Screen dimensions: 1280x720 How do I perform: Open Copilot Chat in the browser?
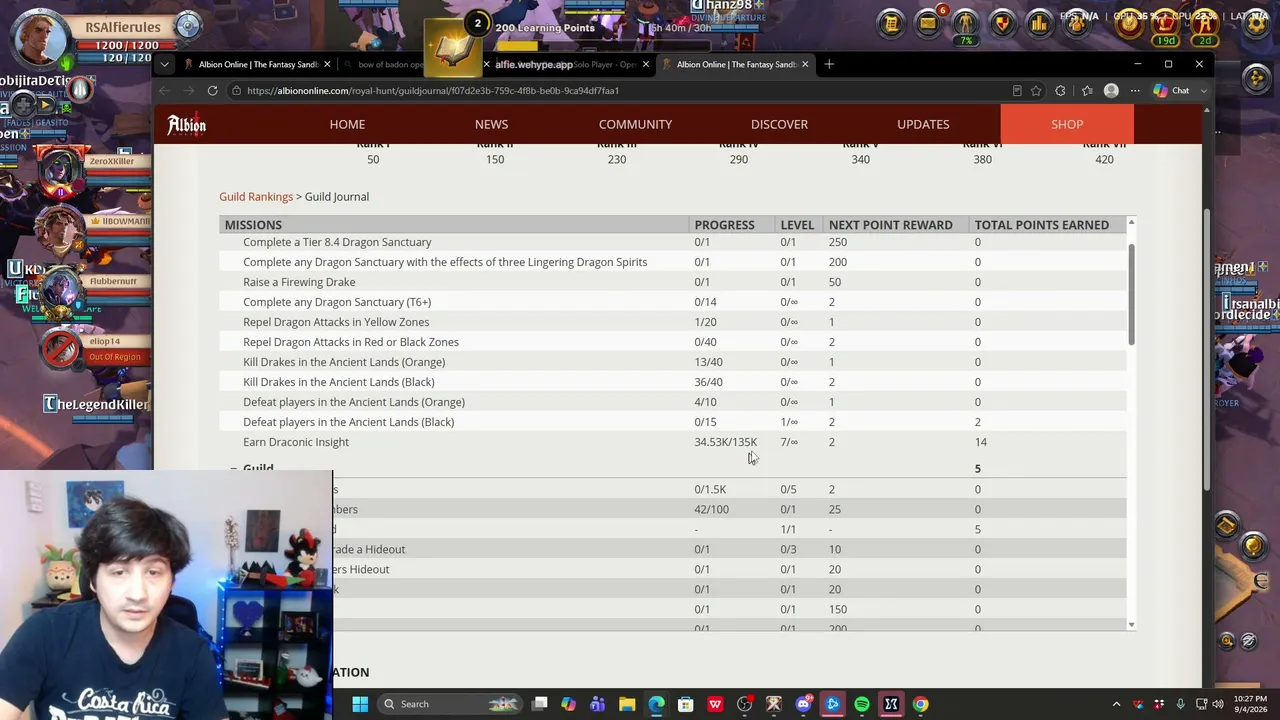point(1172,90)
